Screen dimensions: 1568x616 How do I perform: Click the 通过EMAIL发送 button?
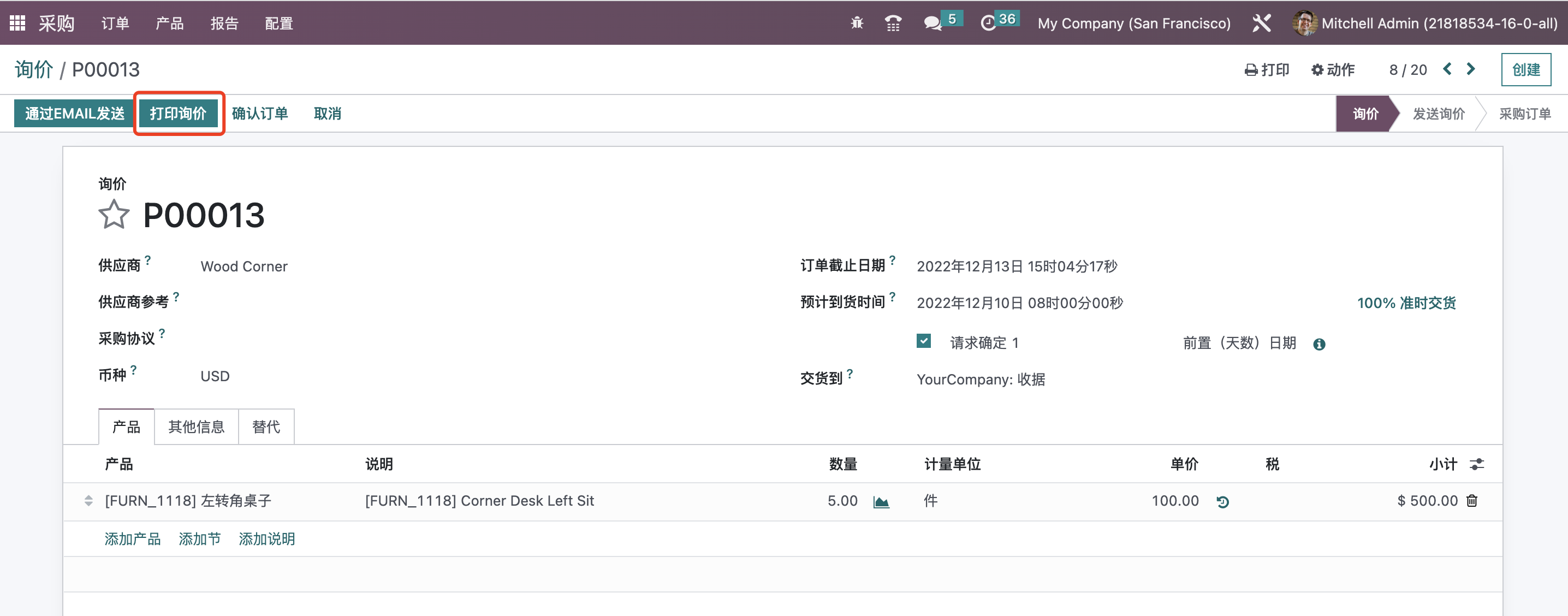pyautogui.click(x=74, y=113)
